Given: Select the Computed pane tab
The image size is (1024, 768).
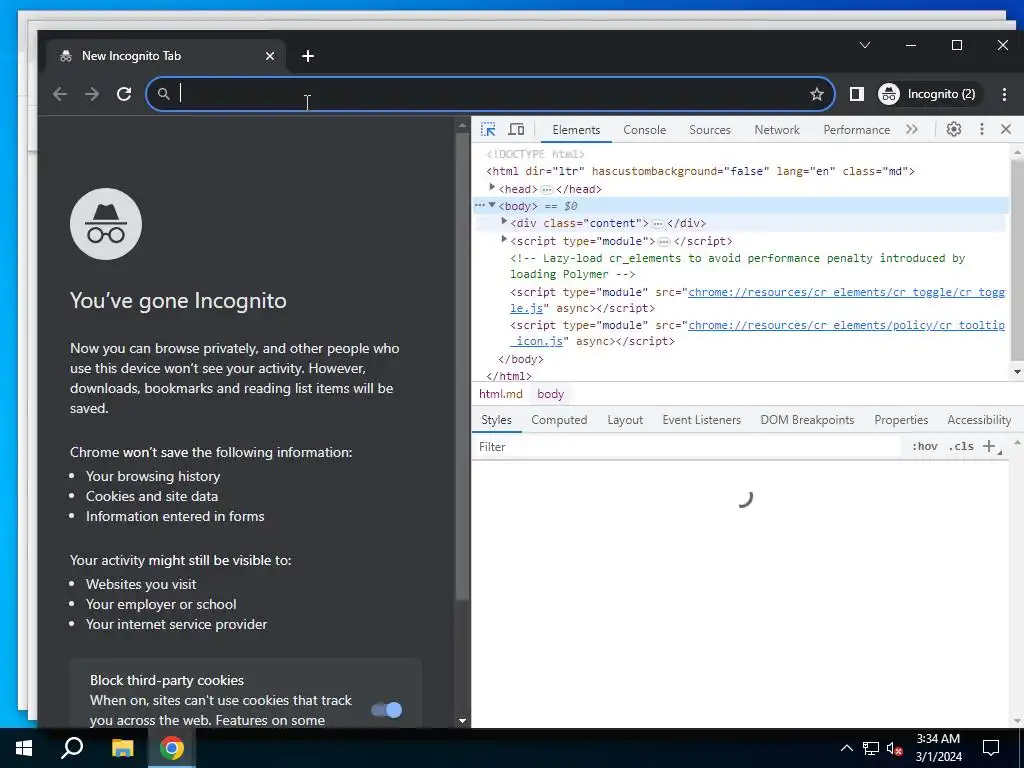Looking at the screenshot, I should tap(559, 420).
